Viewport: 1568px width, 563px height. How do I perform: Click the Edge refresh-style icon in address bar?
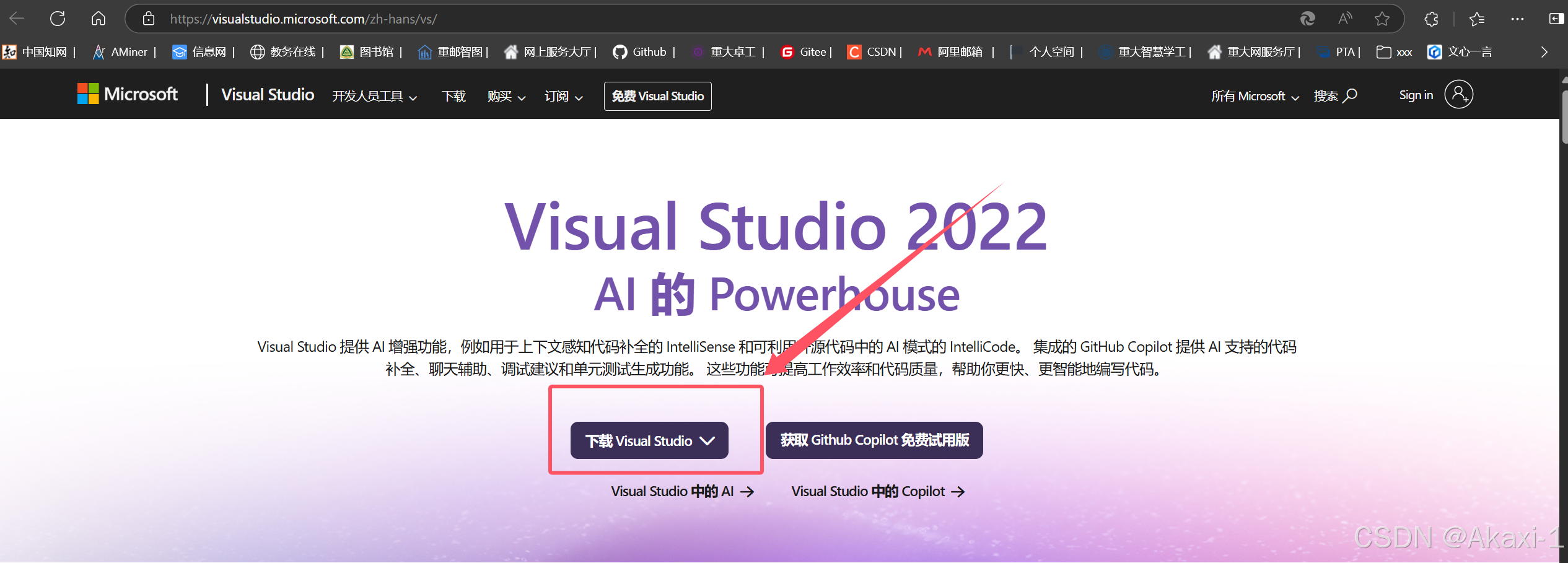click(1307, 19)
